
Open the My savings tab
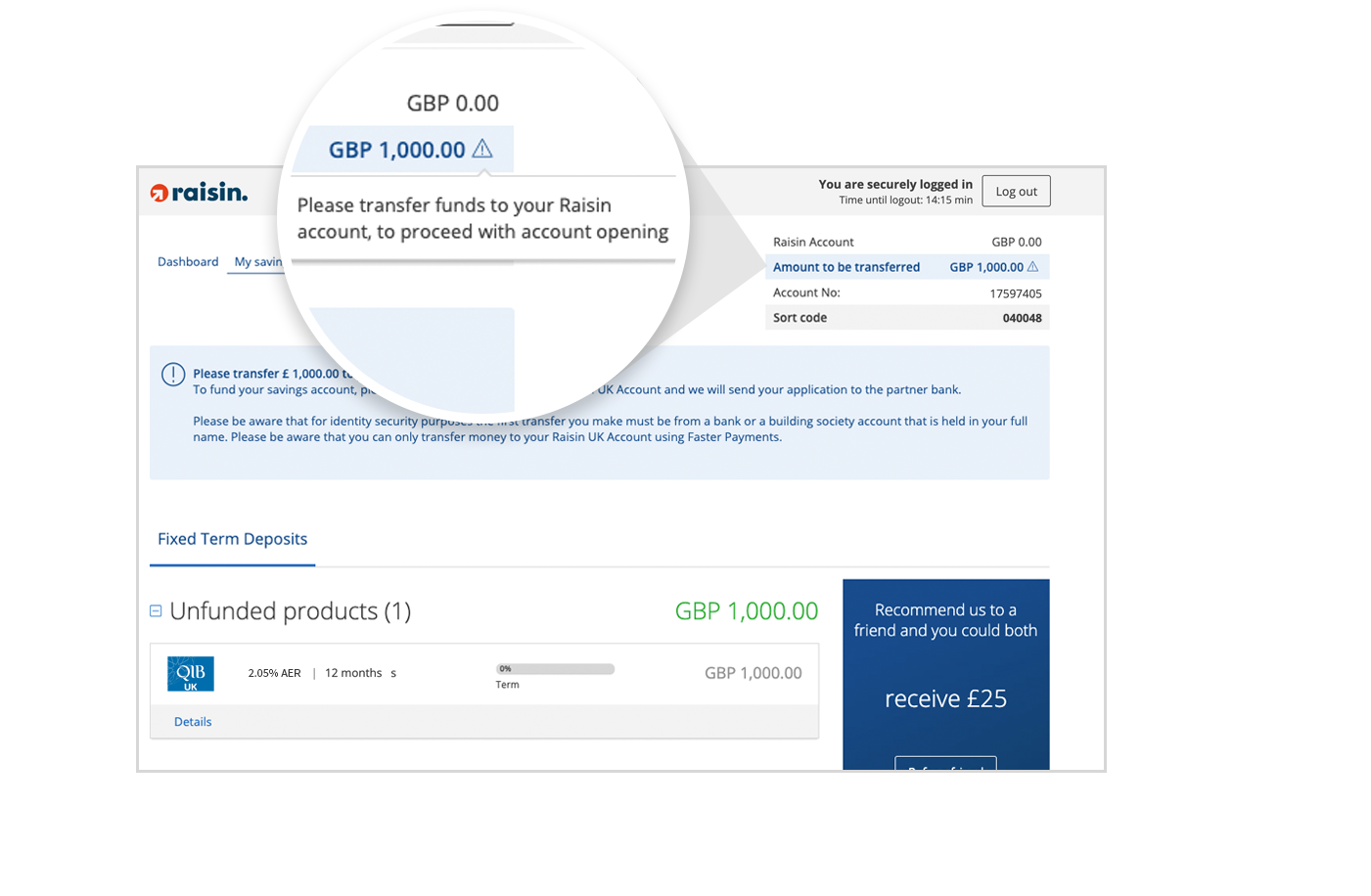tap(258, 261)
